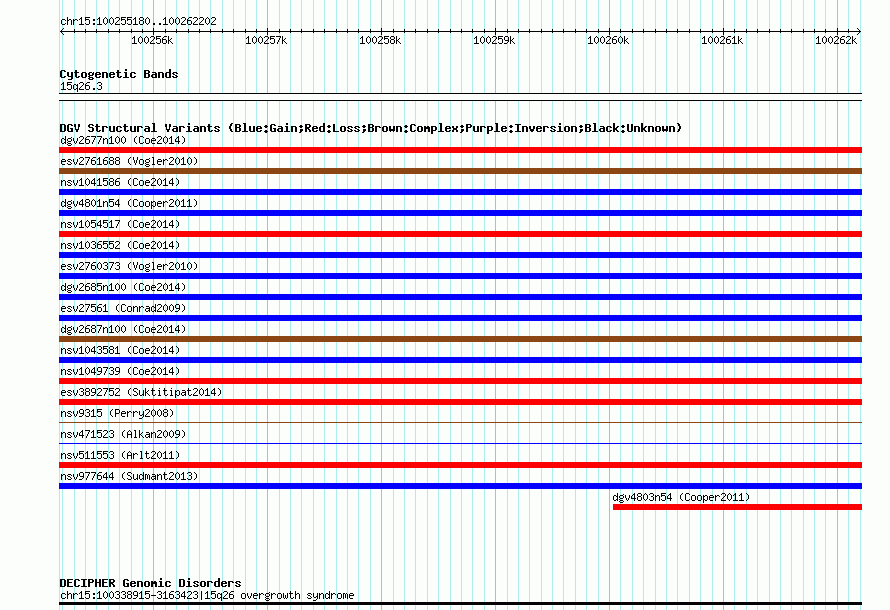890x610 pixels.
Task: Click the esv2761688 (Vogler2010) label
Action: point(129,161)
